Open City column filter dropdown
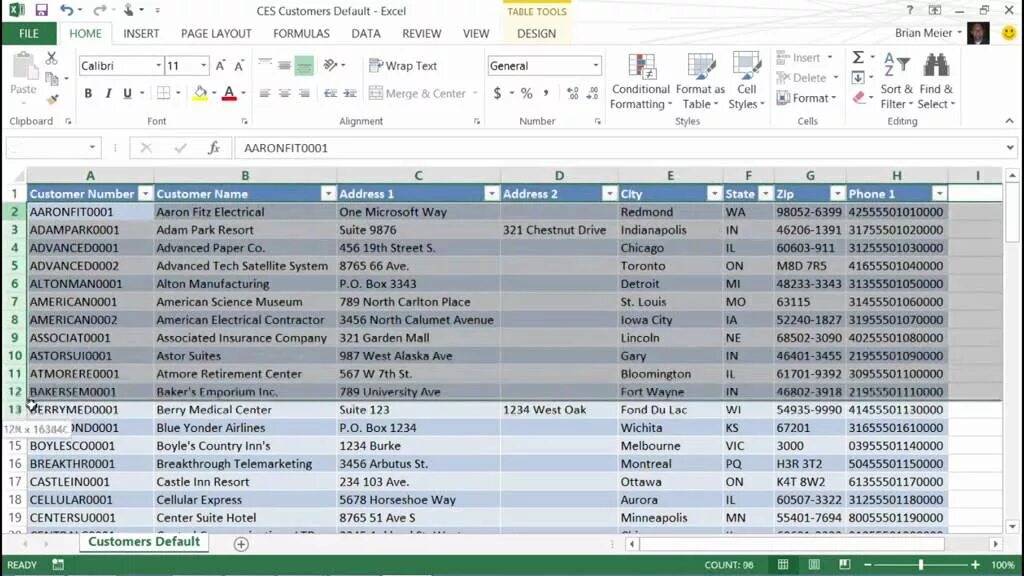 [714, 194]
